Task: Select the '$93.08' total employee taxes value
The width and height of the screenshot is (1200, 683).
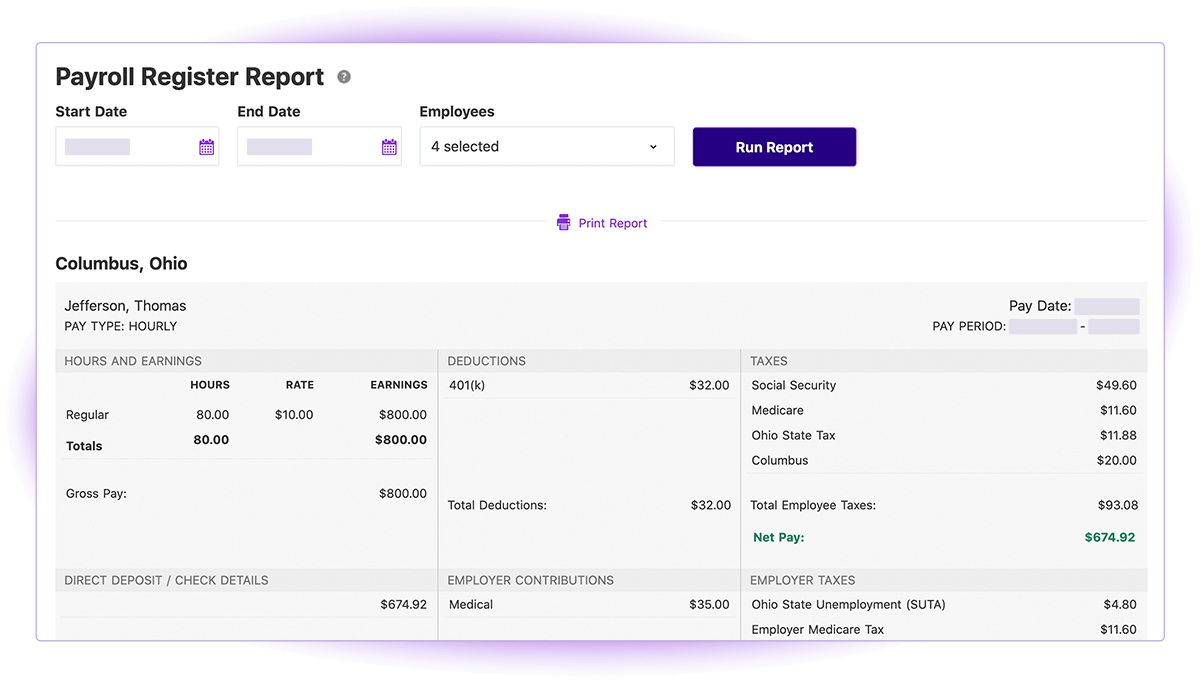Action: pos(1118,505)
